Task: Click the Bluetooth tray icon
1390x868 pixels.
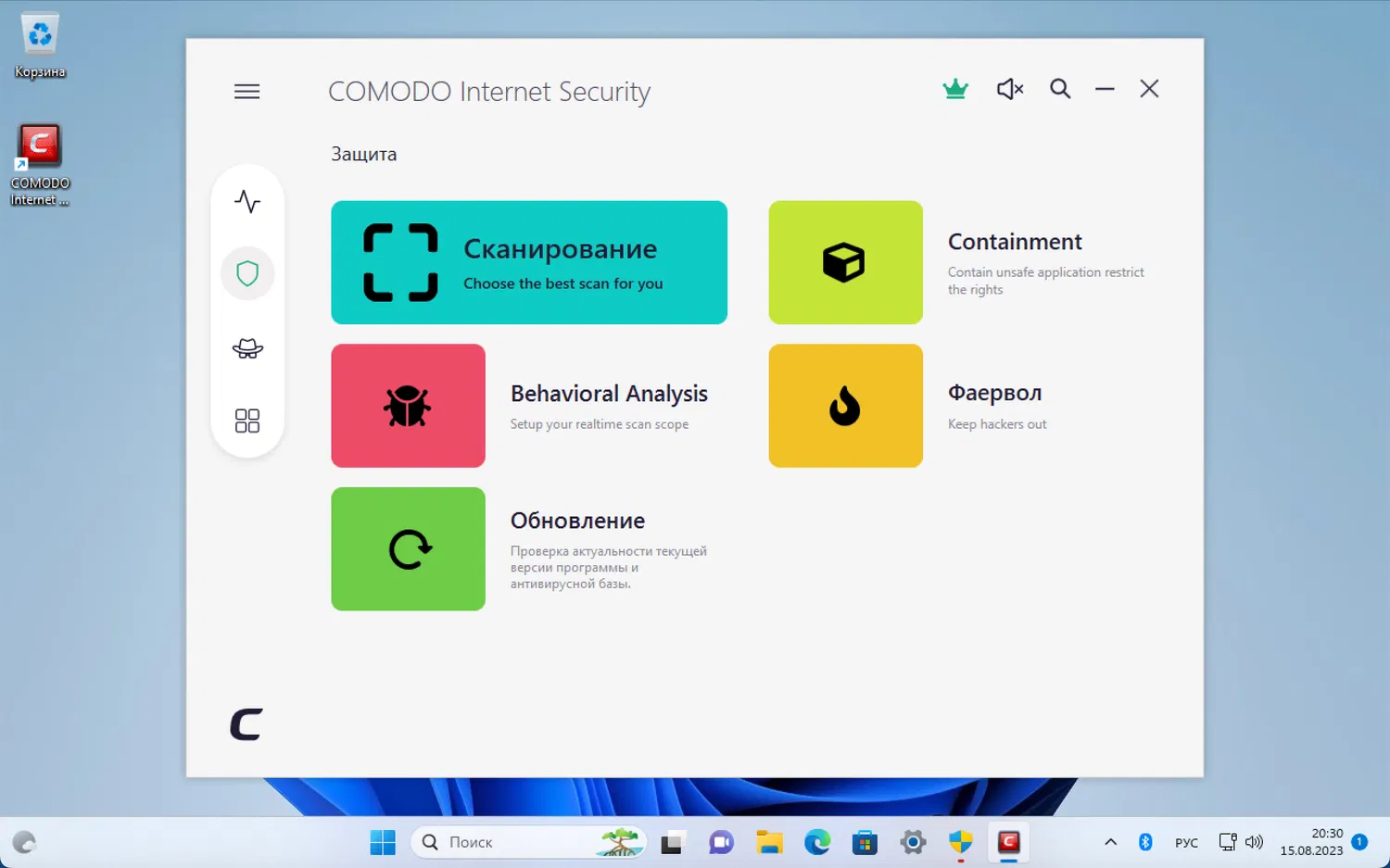Action: tap(1145, 842)
